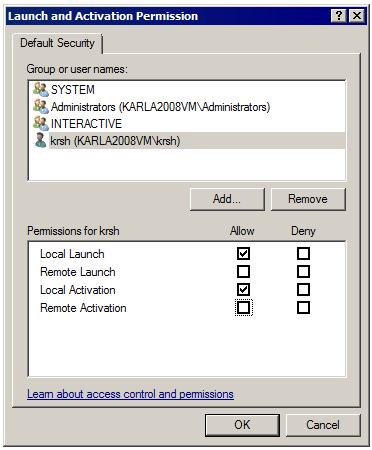Enable Allow for Remote Activation

point(243,308)
